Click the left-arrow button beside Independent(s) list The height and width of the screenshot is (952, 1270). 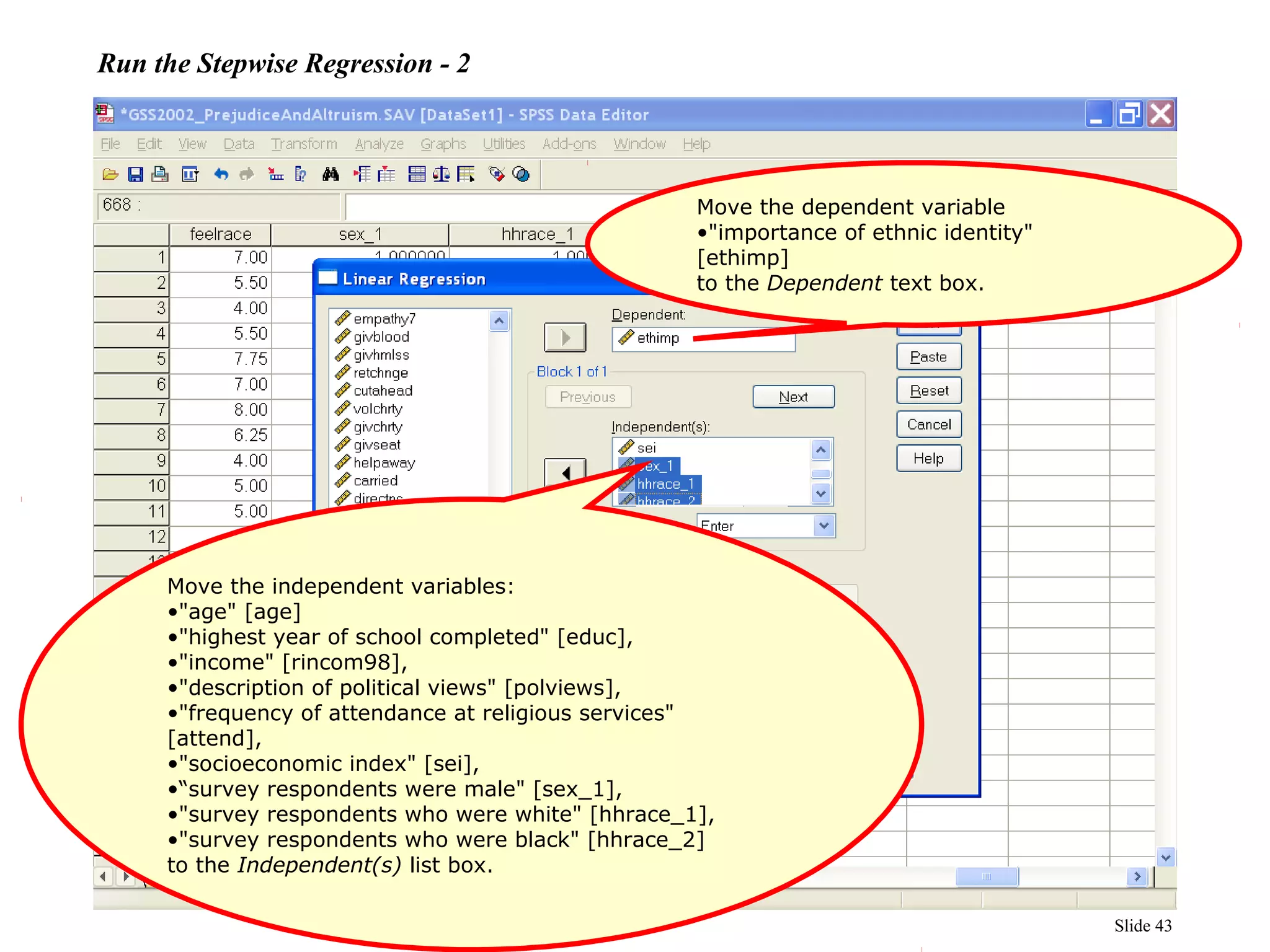565,473
